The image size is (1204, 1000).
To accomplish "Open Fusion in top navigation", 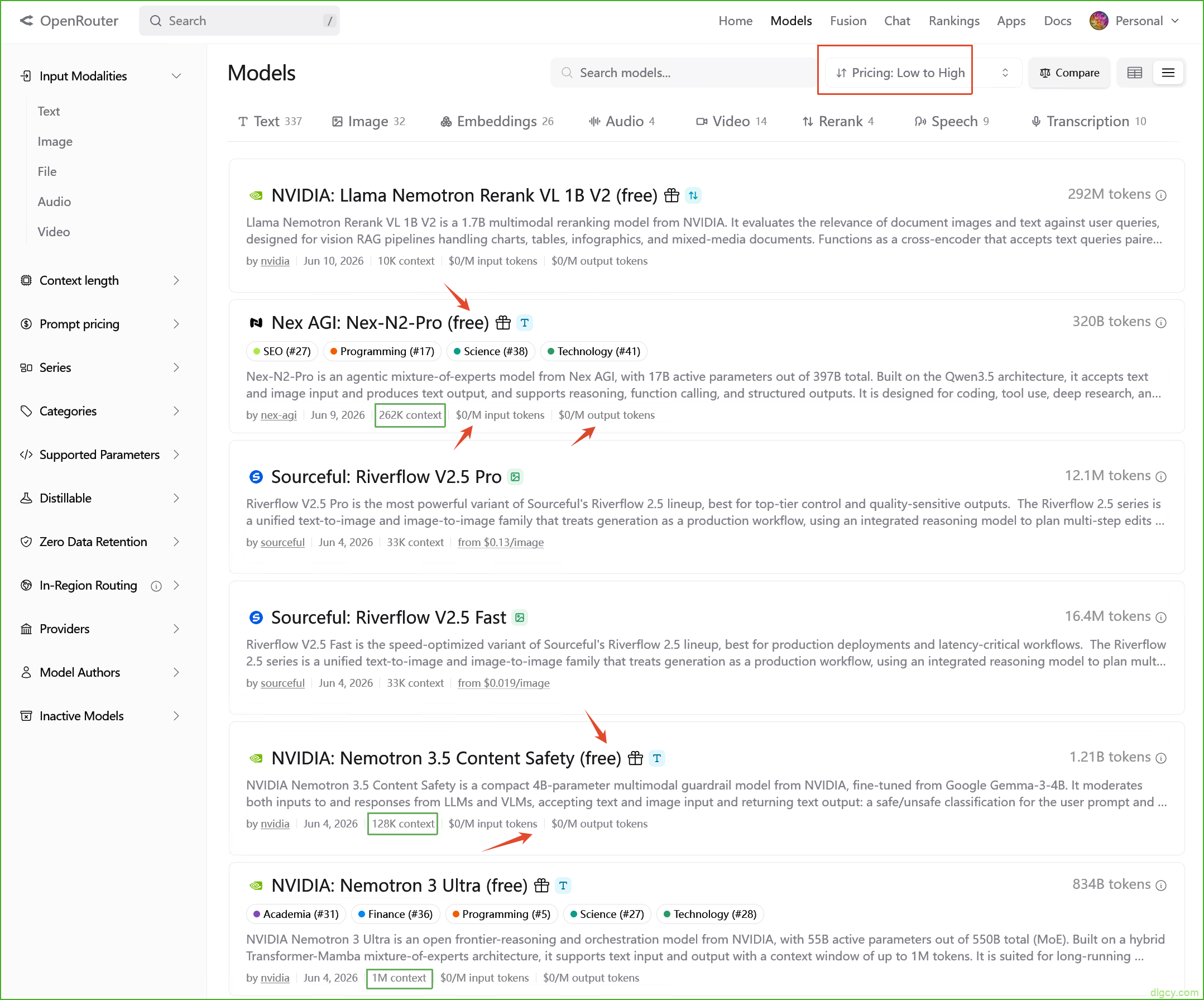I will (x=848, y=21).
